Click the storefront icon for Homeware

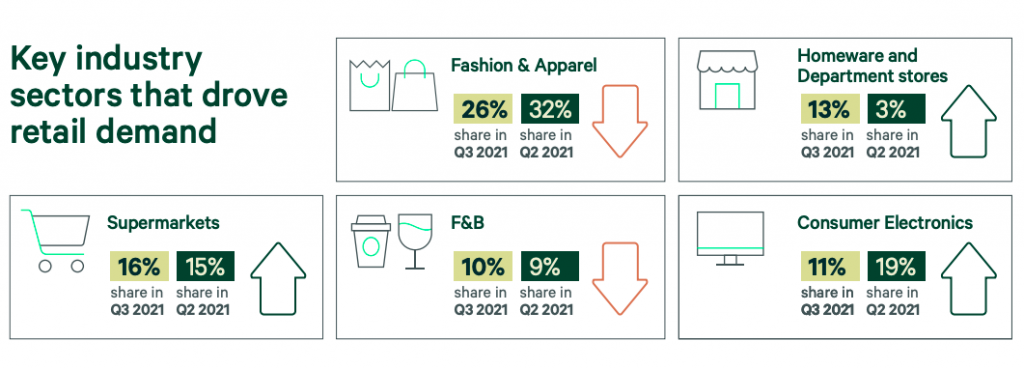pyautogui.click(x=726, y=80)
